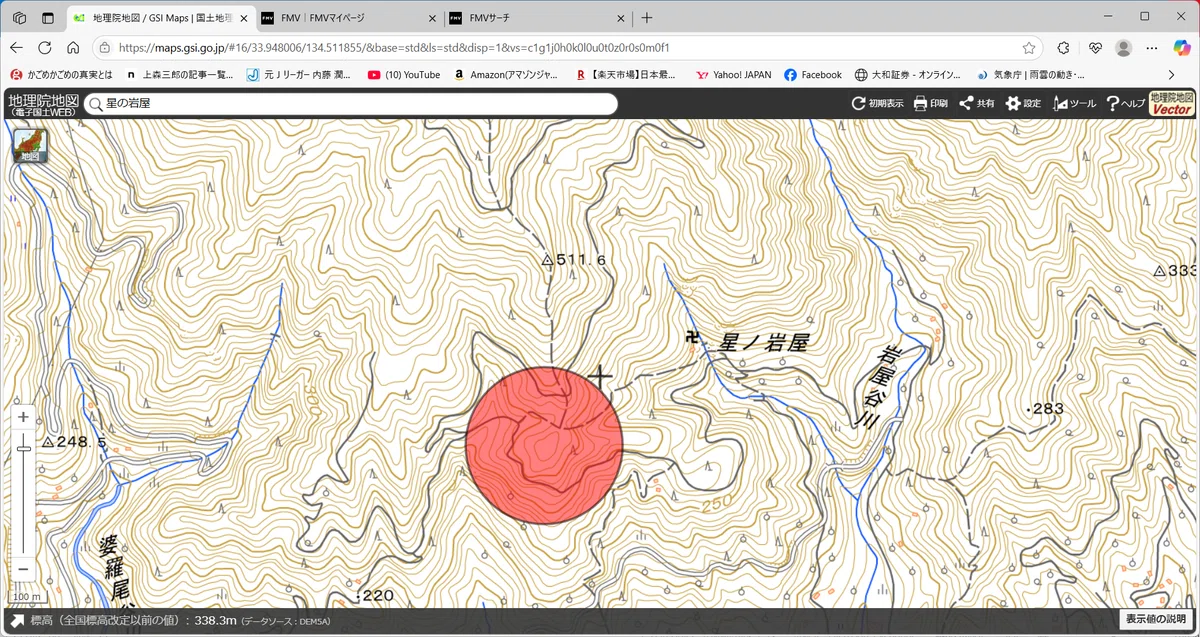Click the 印刷 print button

click(930, 103)
